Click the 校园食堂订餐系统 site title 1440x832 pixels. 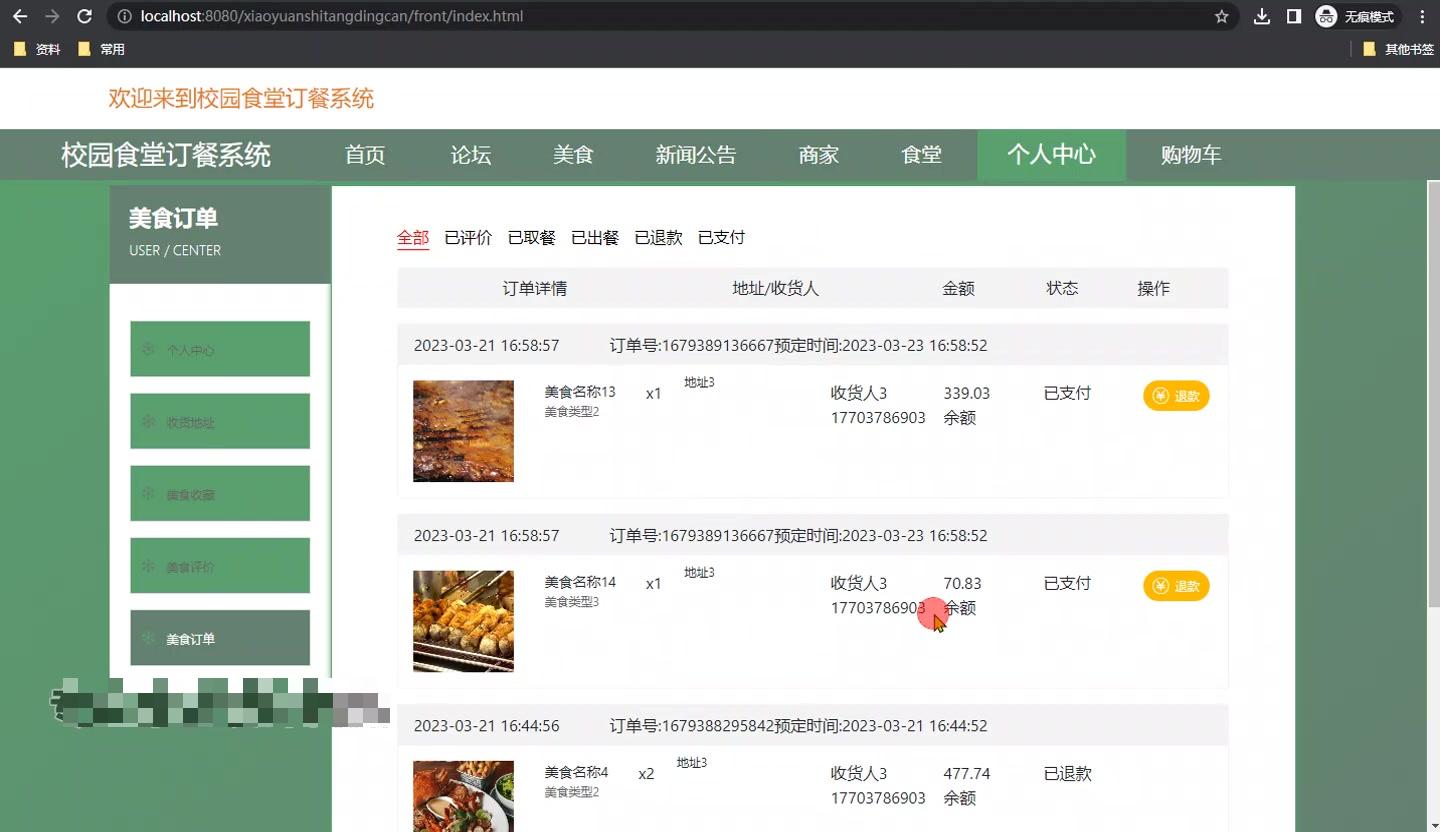(x=166, y=155)
